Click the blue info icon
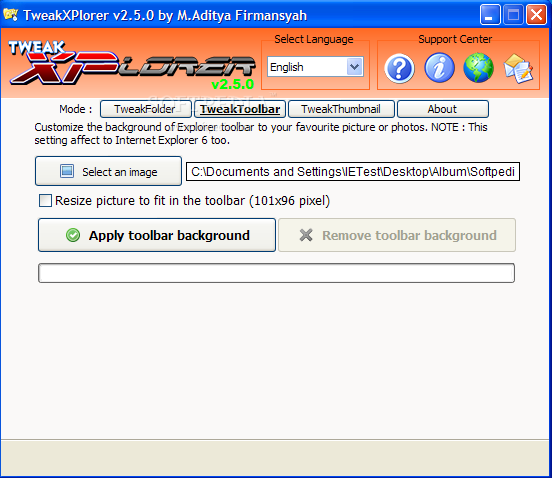This screenshot has height=478, width=552. pos(439,68)
